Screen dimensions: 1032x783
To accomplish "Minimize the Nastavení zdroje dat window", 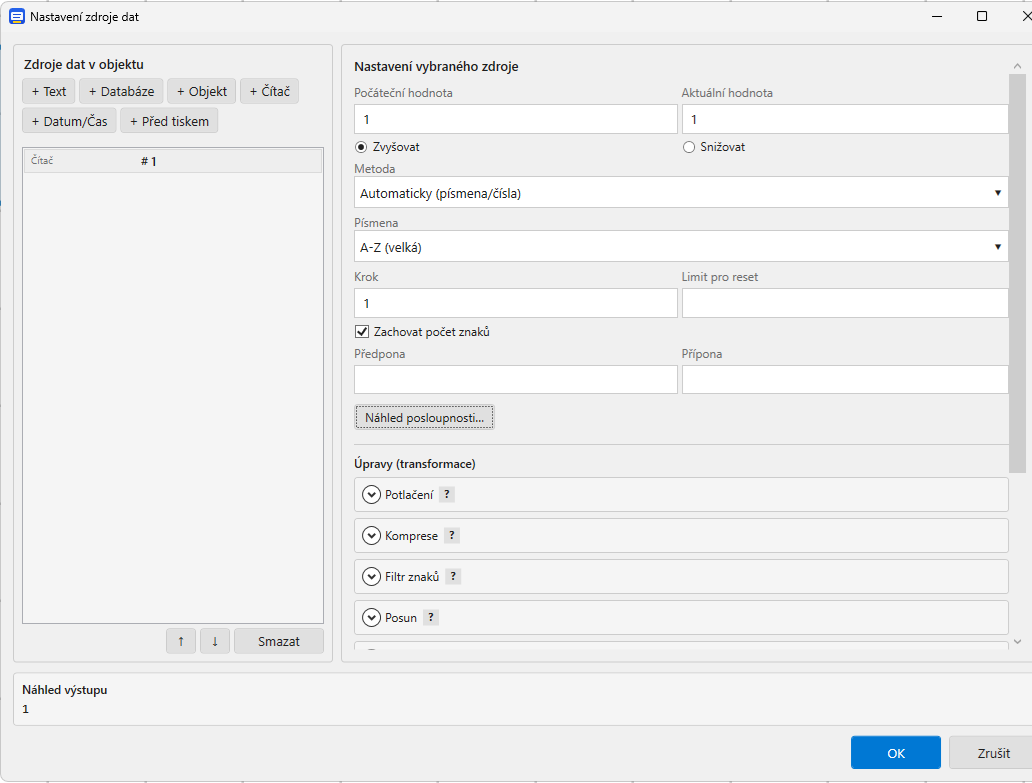I will [x=937, y=16].
